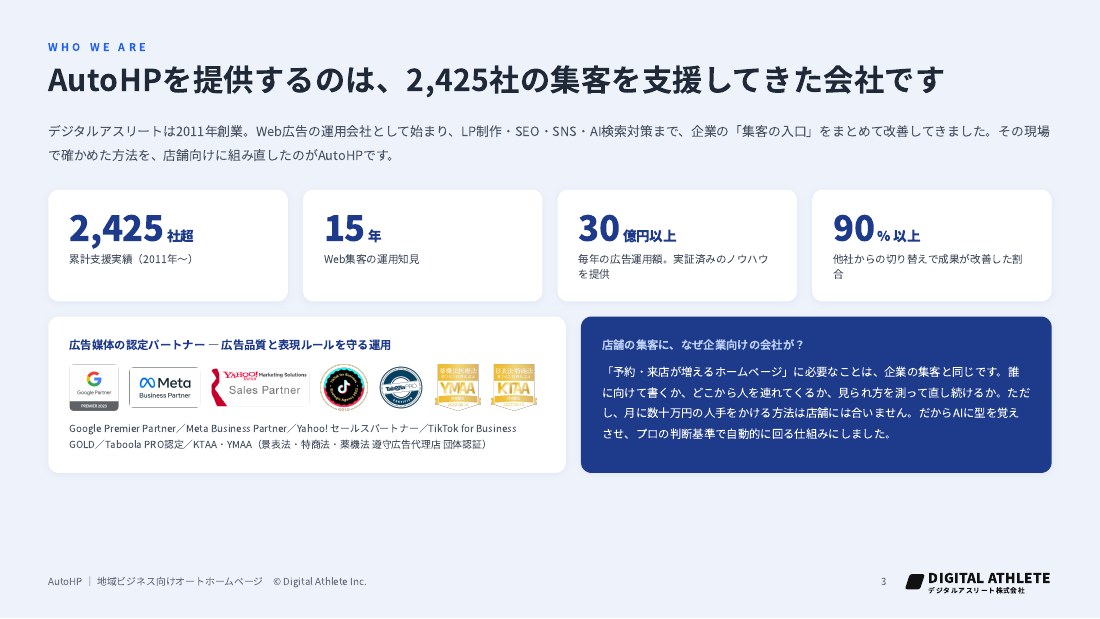Screen dimensions: 1100x619
Task: Click '店舗の集客に、なぜ企業向けの会社が？' heading
Action: (702, 345)
